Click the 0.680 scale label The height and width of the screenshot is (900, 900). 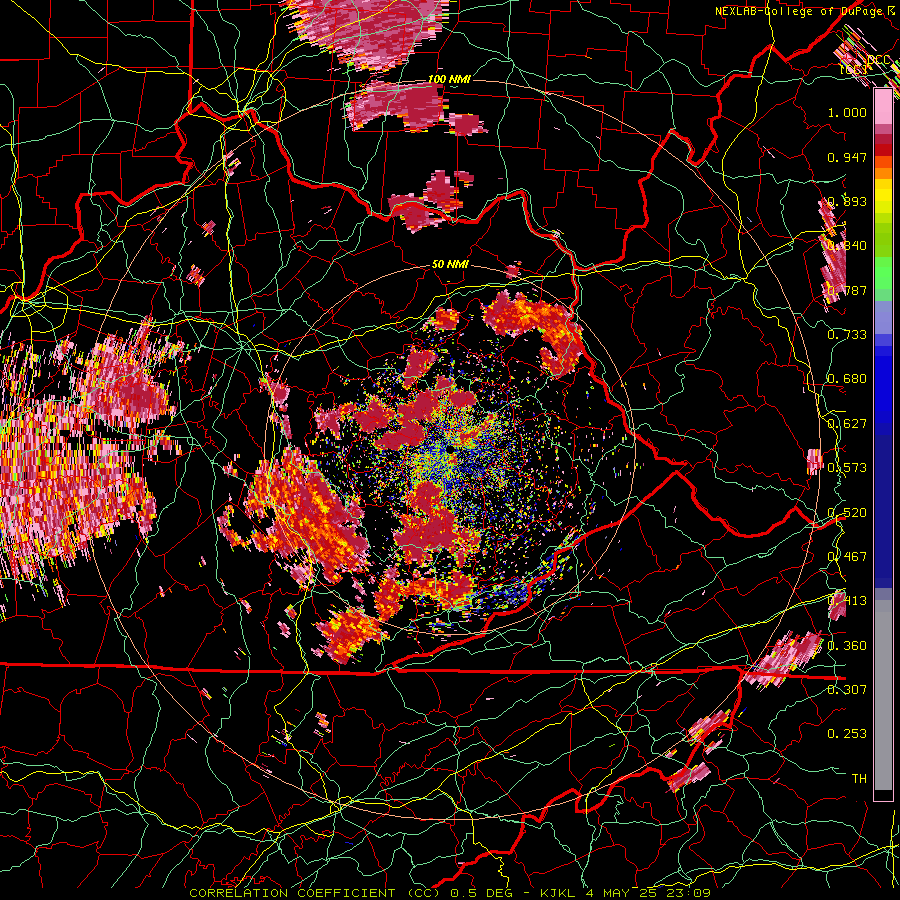coord(847,379)
